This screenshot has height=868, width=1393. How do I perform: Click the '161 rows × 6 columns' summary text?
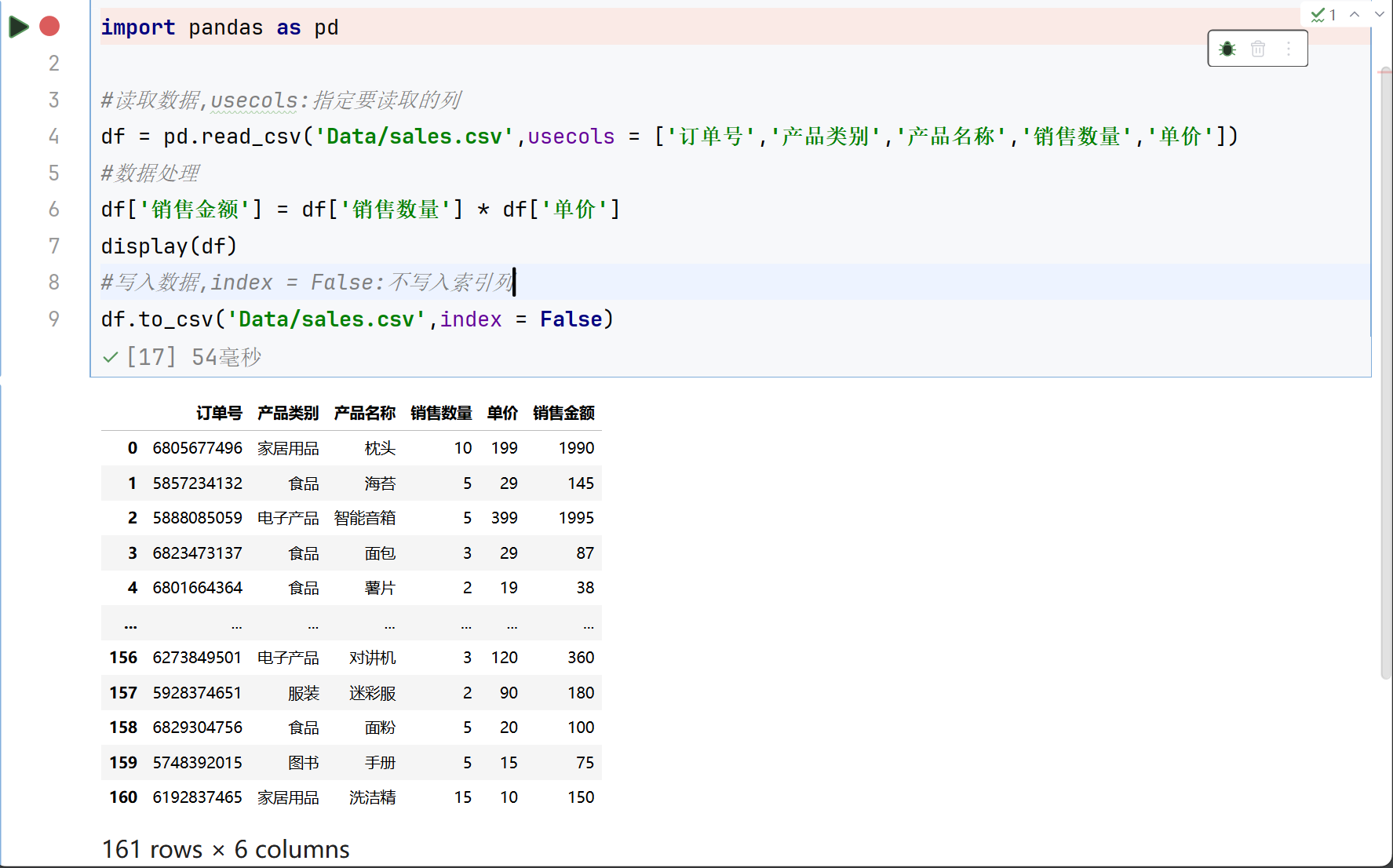click(x=225, y=849)
